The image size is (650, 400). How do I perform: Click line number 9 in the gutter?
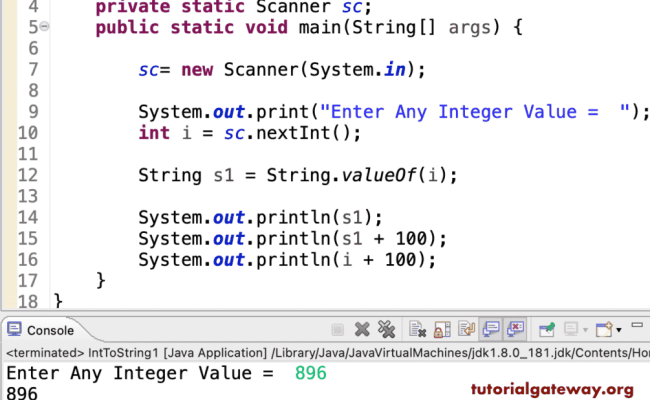click(x=33, y=112)
